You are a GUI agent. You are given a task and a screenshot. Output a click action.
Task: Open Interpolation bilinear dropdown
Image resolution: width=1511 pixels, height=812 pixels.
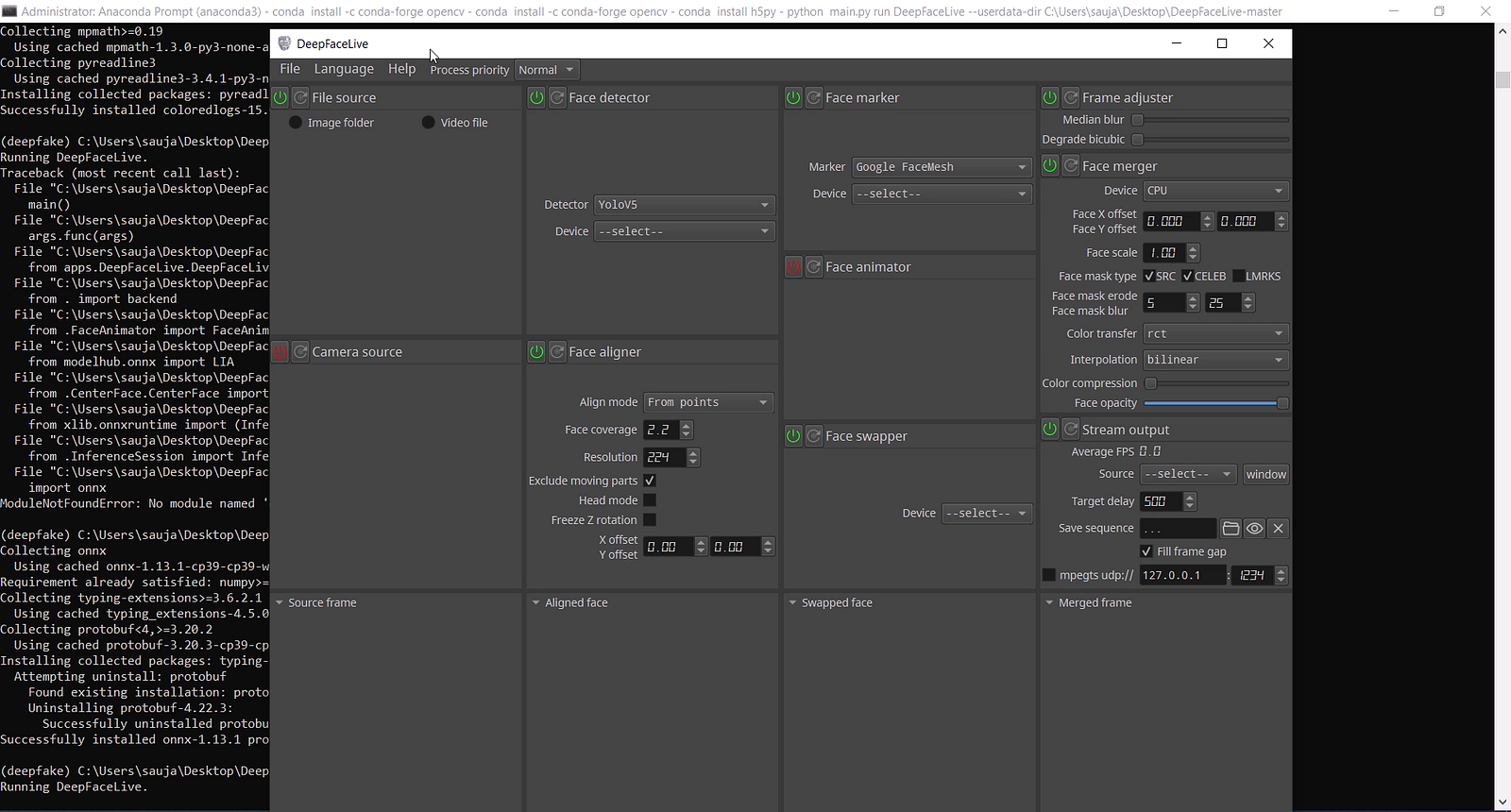pyautogui.click(x=1215, y=360)
